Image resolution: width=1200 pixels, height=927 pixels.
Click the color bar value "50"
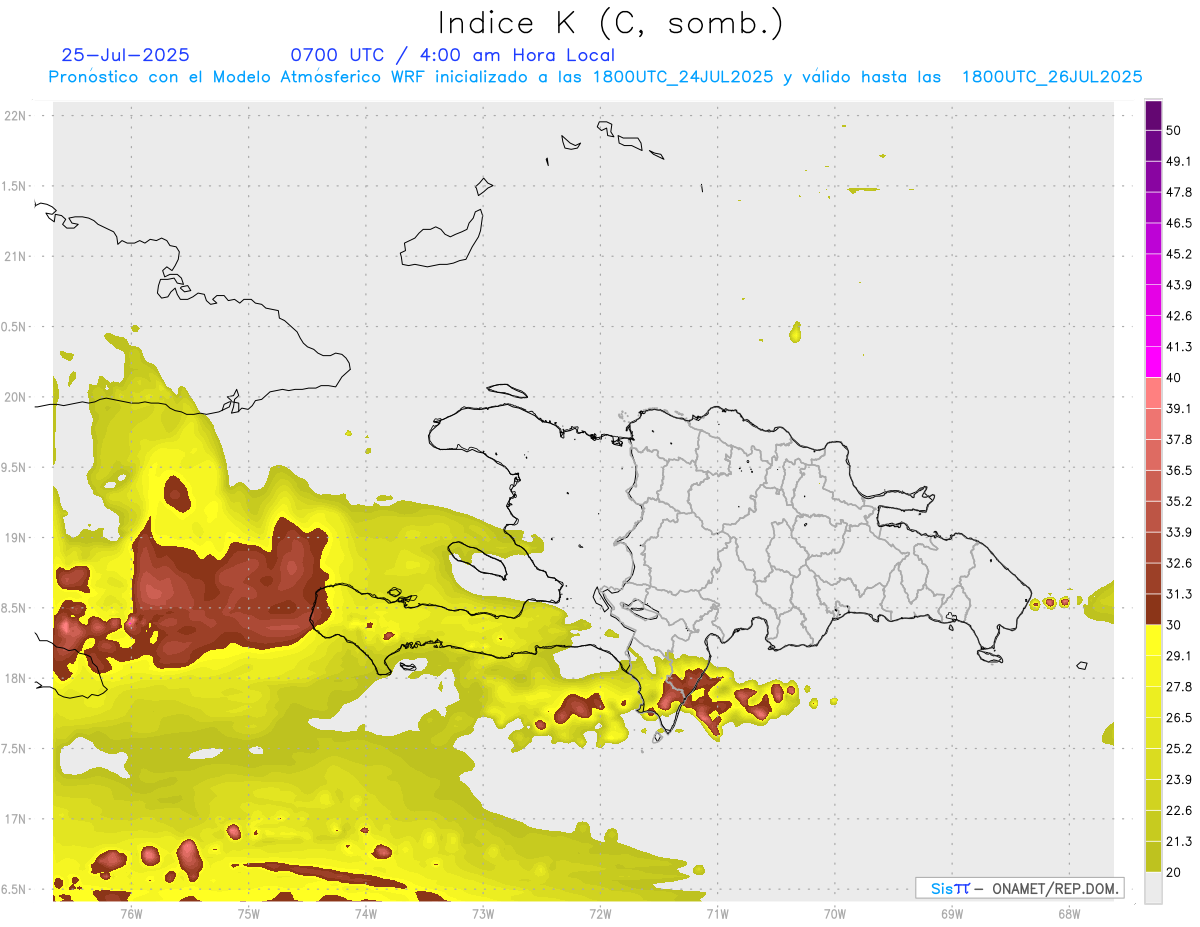(x=1176, y=131)
